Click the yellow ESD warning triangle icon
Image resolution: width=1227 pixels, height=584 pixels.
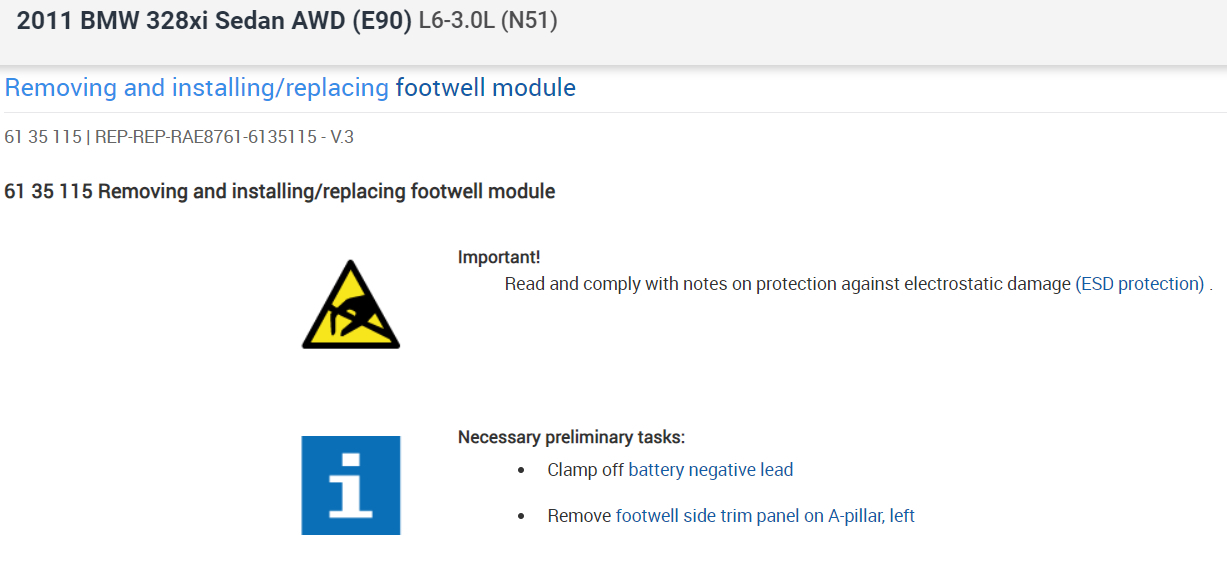[351, 306]
